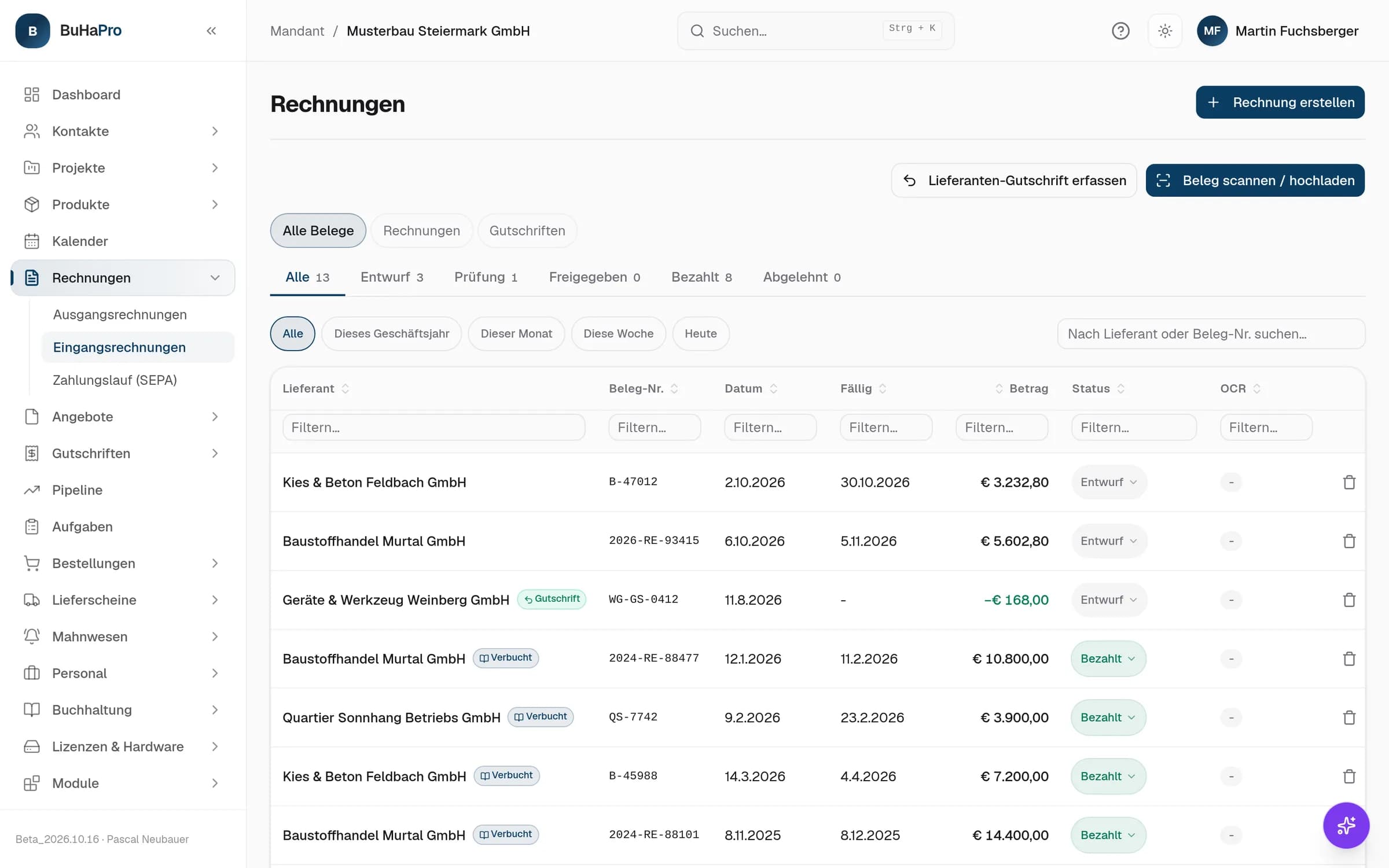Screen dimensions: 1389x868
Task: Click Rechnung erstellen button
Action: (x=1280, y=102)
